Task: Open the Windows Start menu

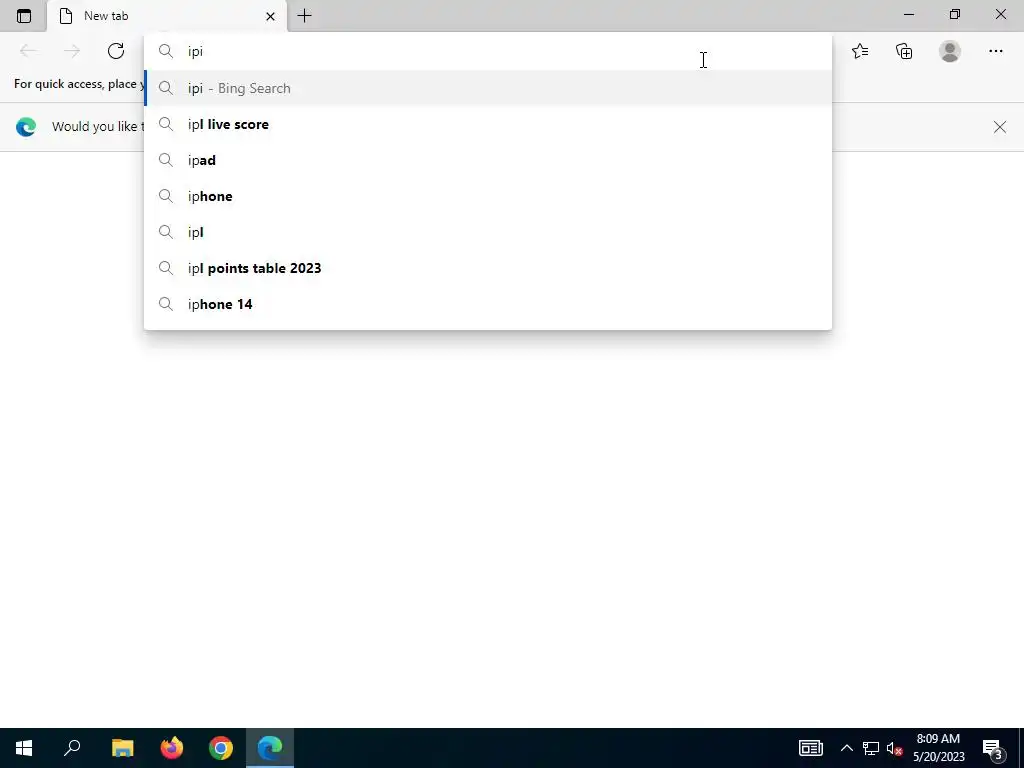Action: pos(24,748)
